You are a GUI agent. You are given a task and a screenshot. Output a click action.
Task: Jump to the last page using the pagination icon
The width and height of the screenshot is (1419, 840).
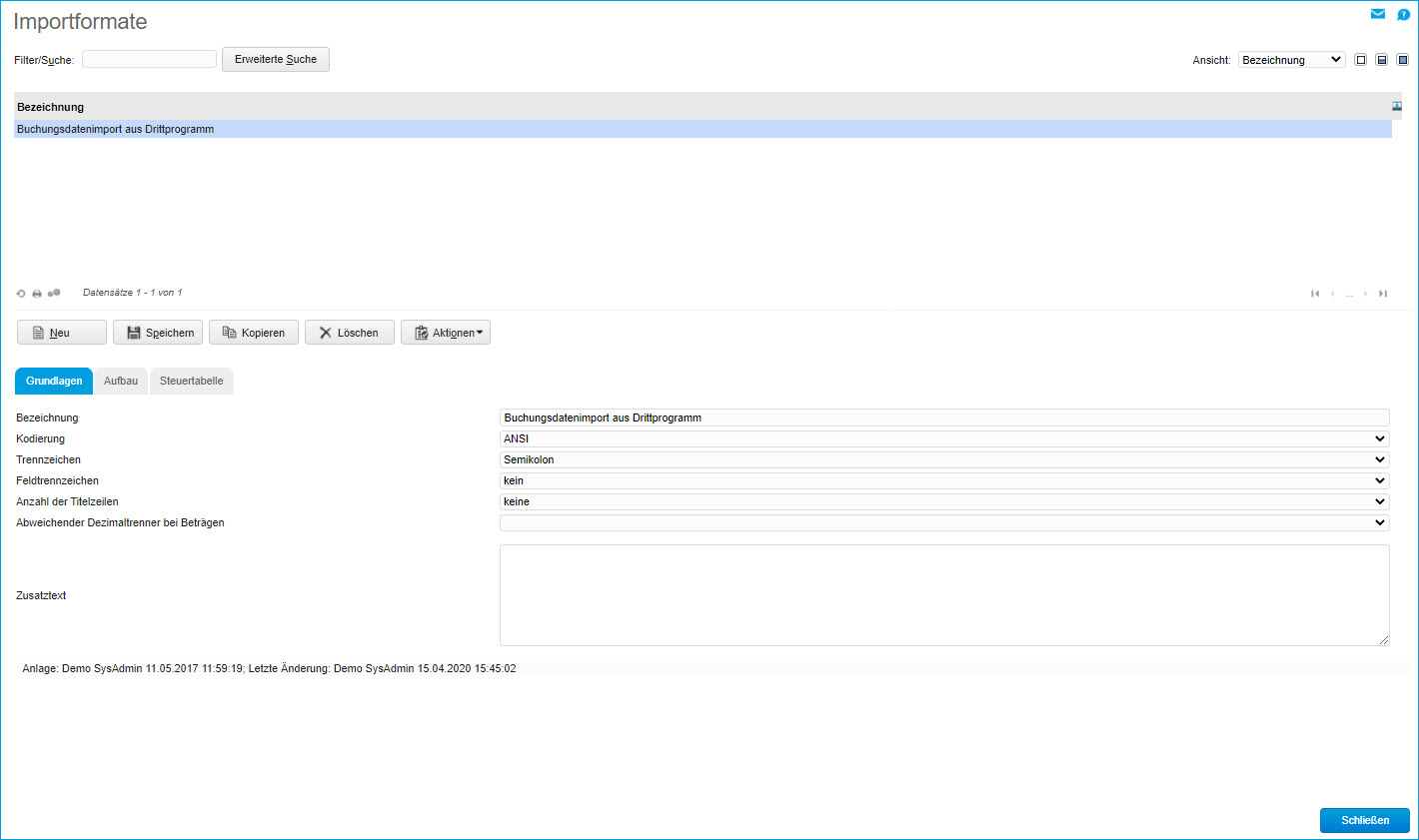pos(1383,293)
